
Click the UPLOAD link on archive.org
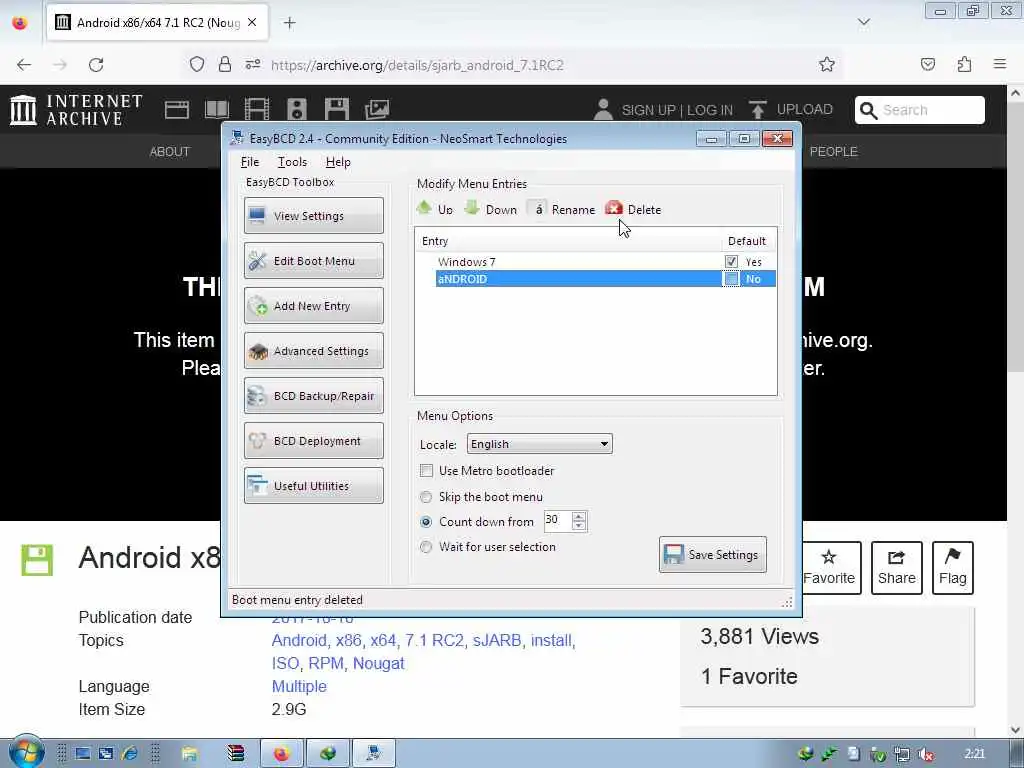point(791,110)
